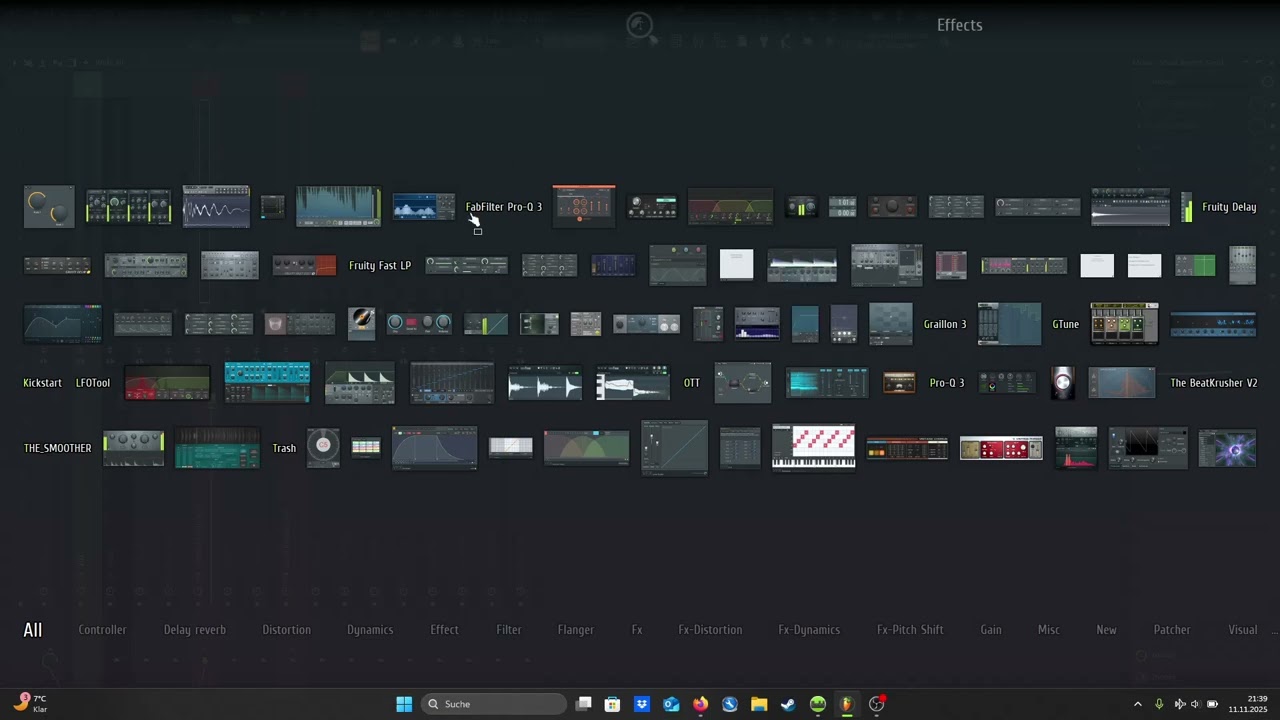Pick the THE_SMOOTHER plugin label
1280x720 pixels.
[58, 448]
